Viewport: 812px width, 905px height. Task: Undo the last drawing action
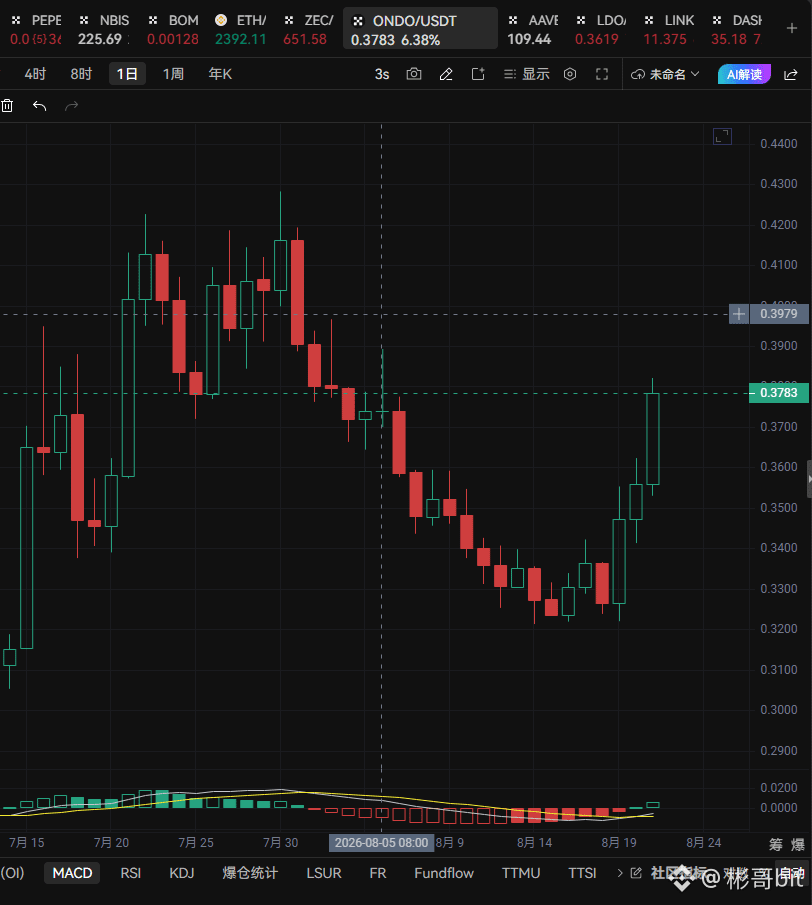39,106
